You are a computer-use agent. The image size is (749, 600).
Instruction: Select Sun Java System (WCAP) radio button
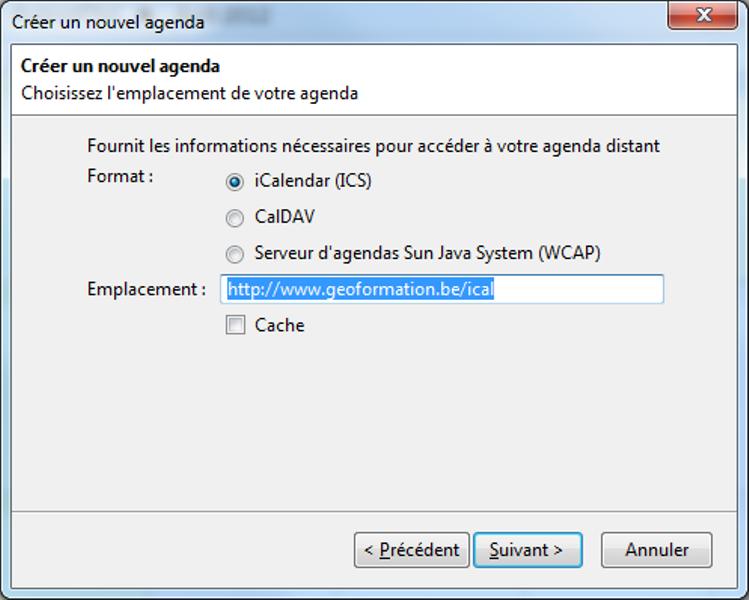click(x=235, y=254)
